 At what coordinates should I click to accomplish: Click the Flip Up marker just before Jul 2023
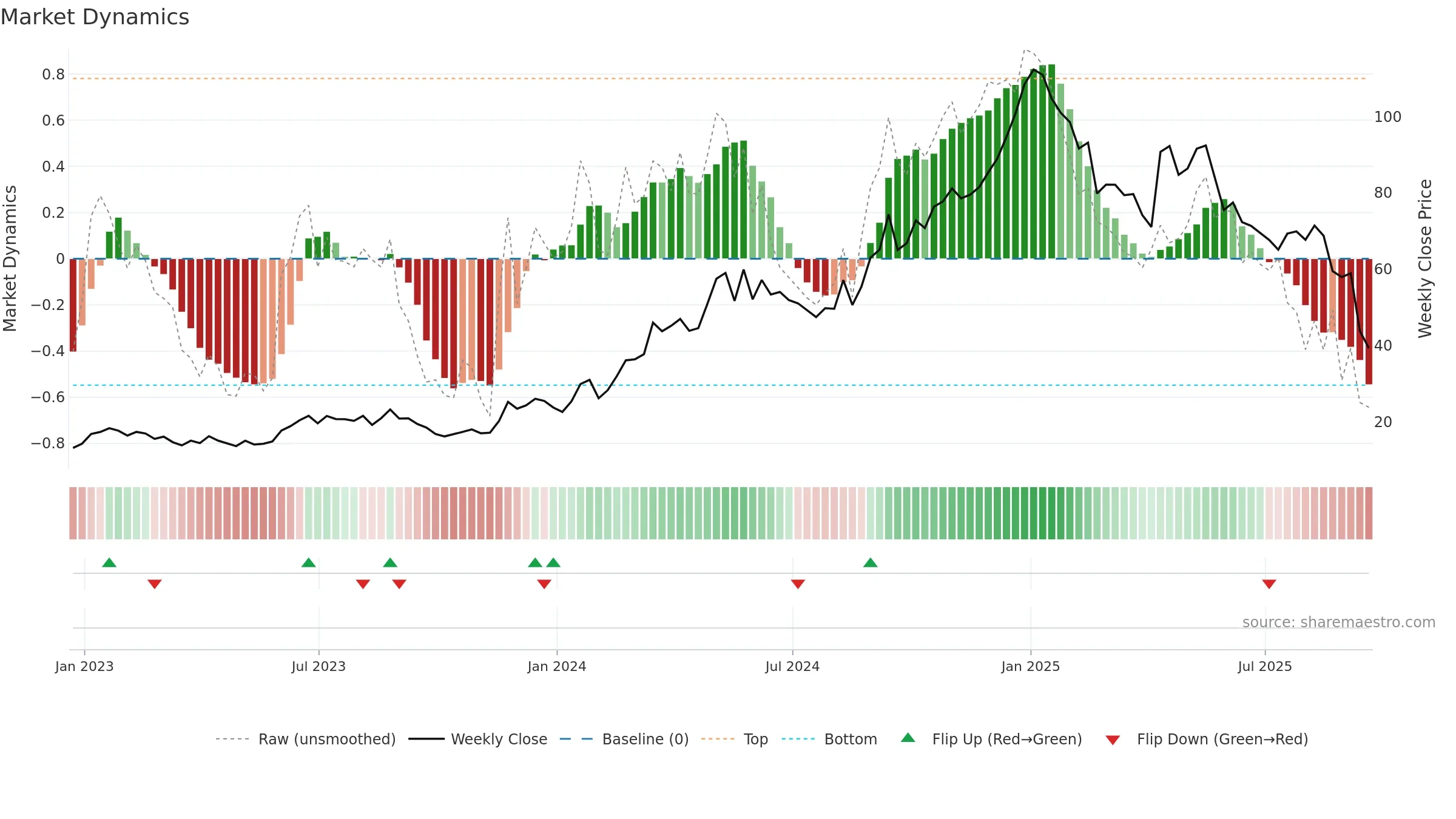point(309,562)
